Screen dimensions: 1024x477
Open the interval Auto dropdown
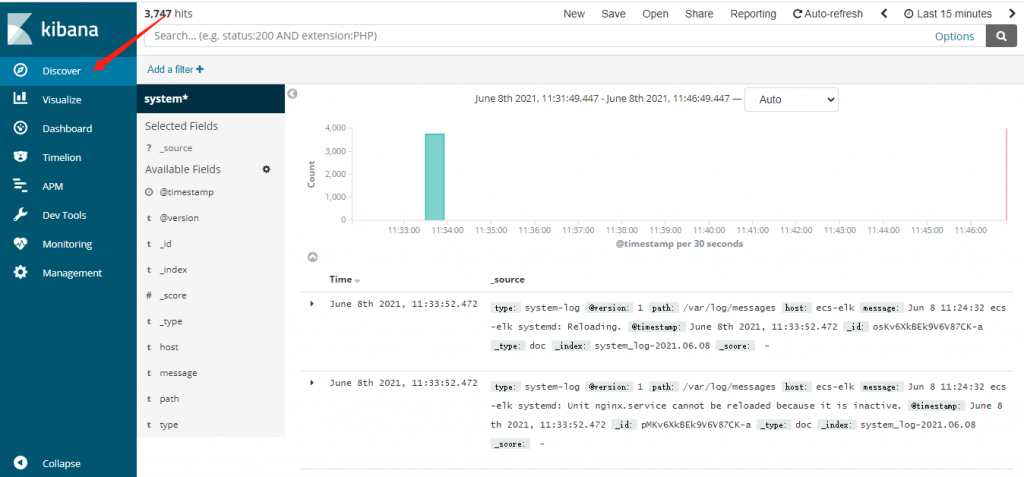792,99
